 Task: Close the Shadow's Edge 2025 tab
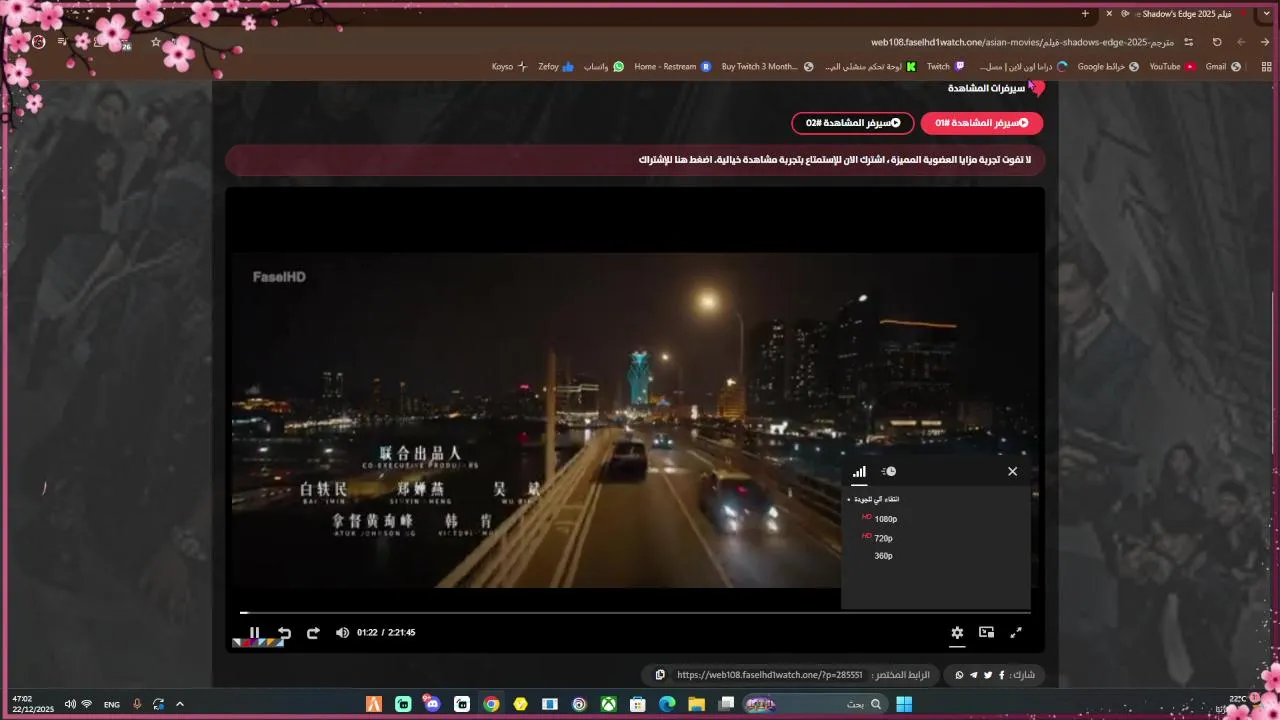point(1109,13)
